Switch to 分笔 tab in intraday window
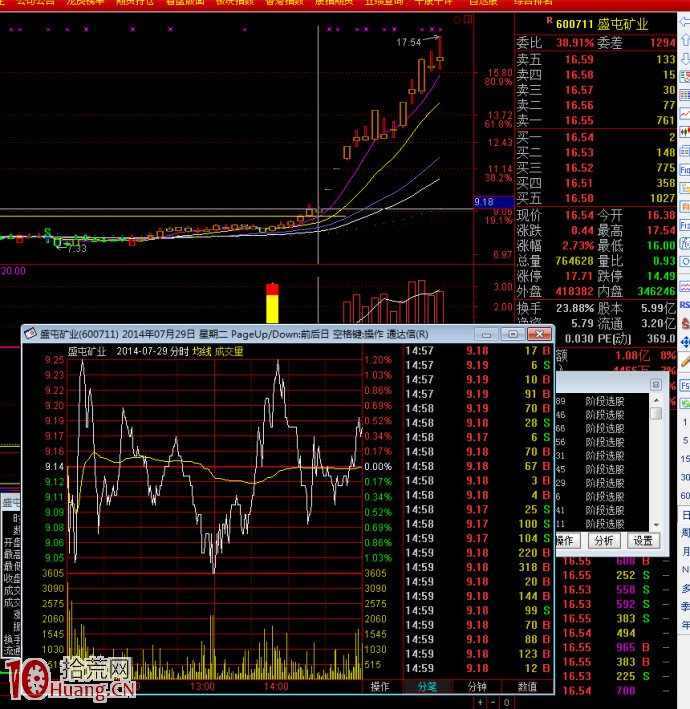 point(427,686)
